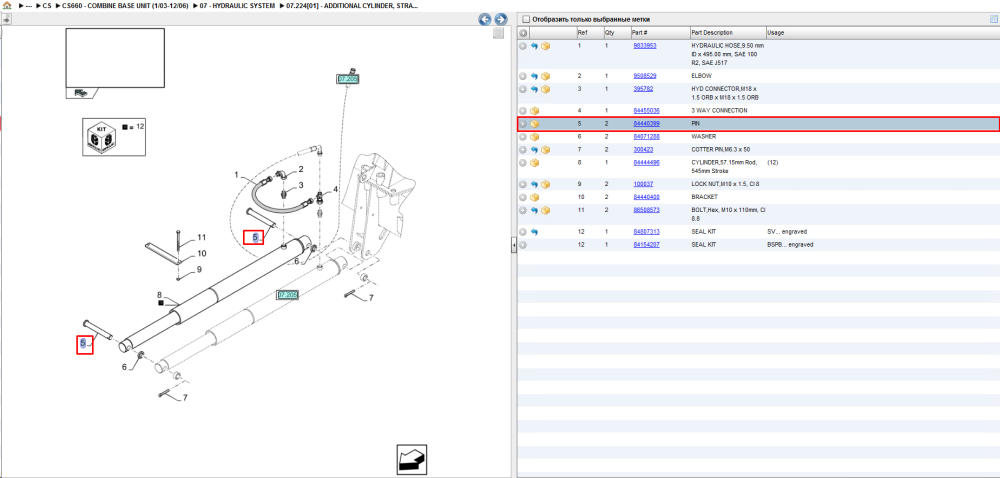Viewport: 1000px width, 478px height.
Task: Open part number link 84440400
Action: [647, 197]
